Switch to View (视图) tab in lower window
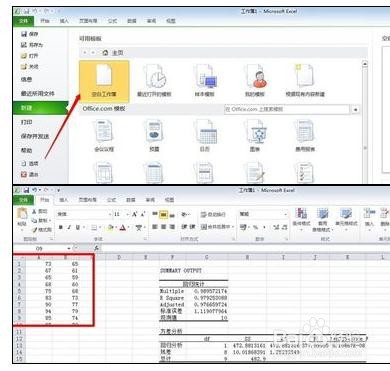Image resolution: width=390 pixels, height=371 pixels. click(169, 200)
